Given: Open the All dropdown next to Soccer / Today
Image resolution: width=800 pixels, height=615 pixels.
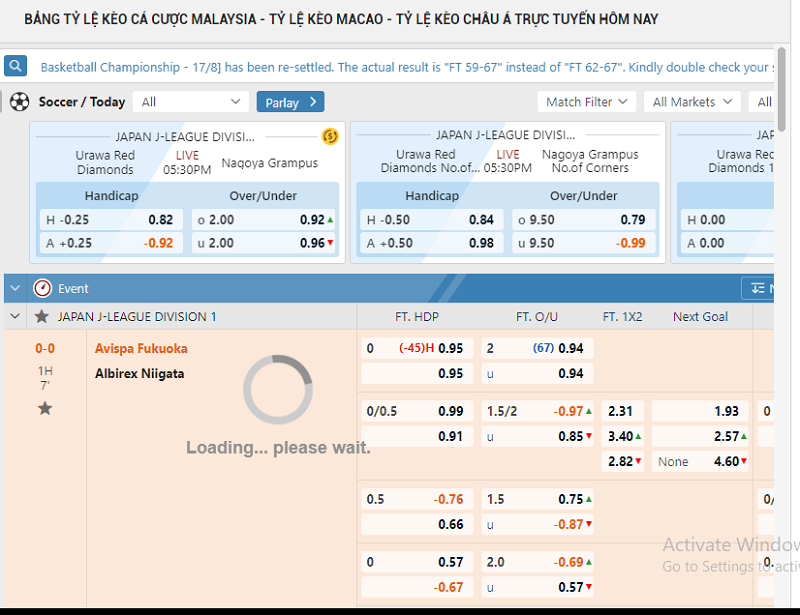Looking at the screenshot, I should [192, 102].
